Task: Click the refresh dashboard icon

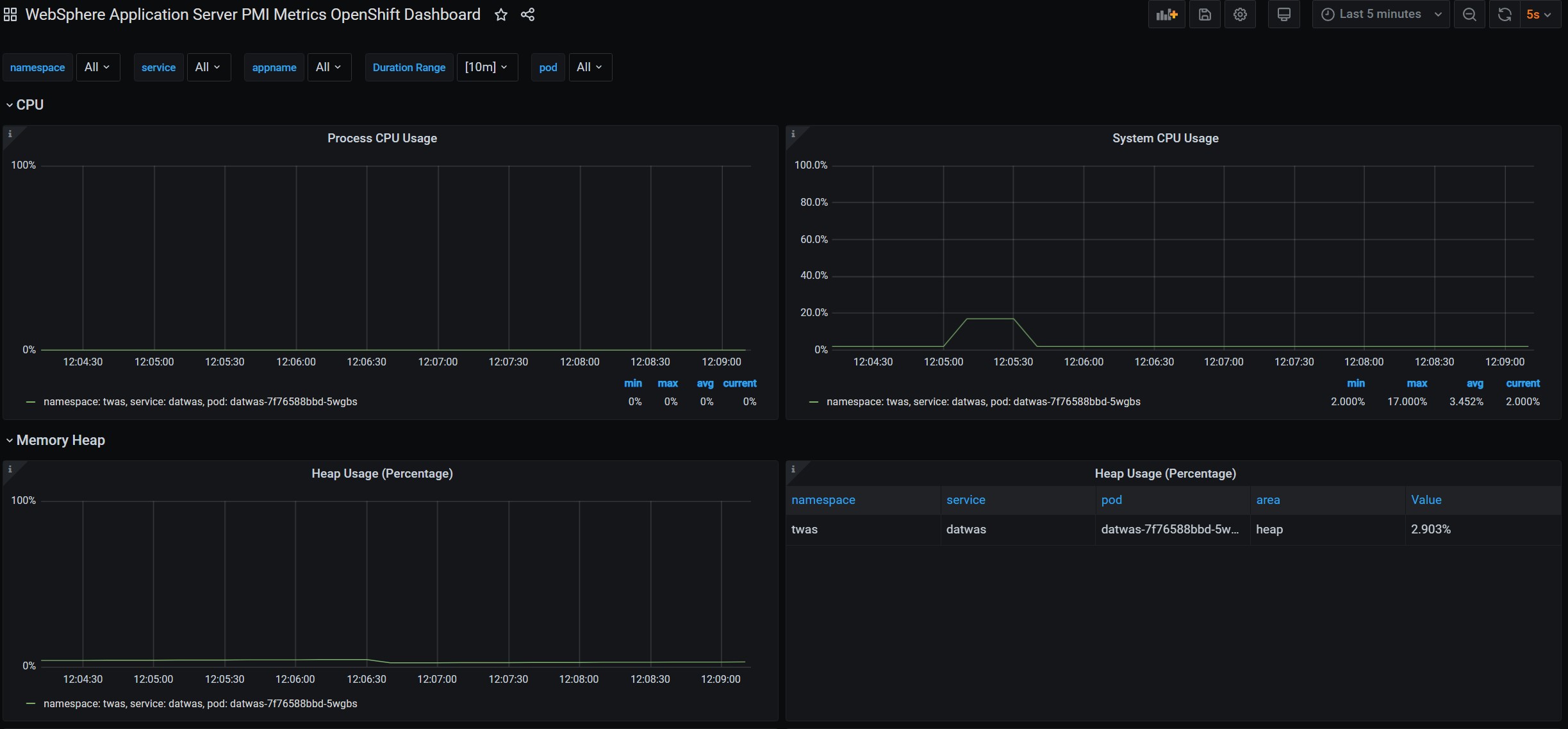Action: 1505,15
